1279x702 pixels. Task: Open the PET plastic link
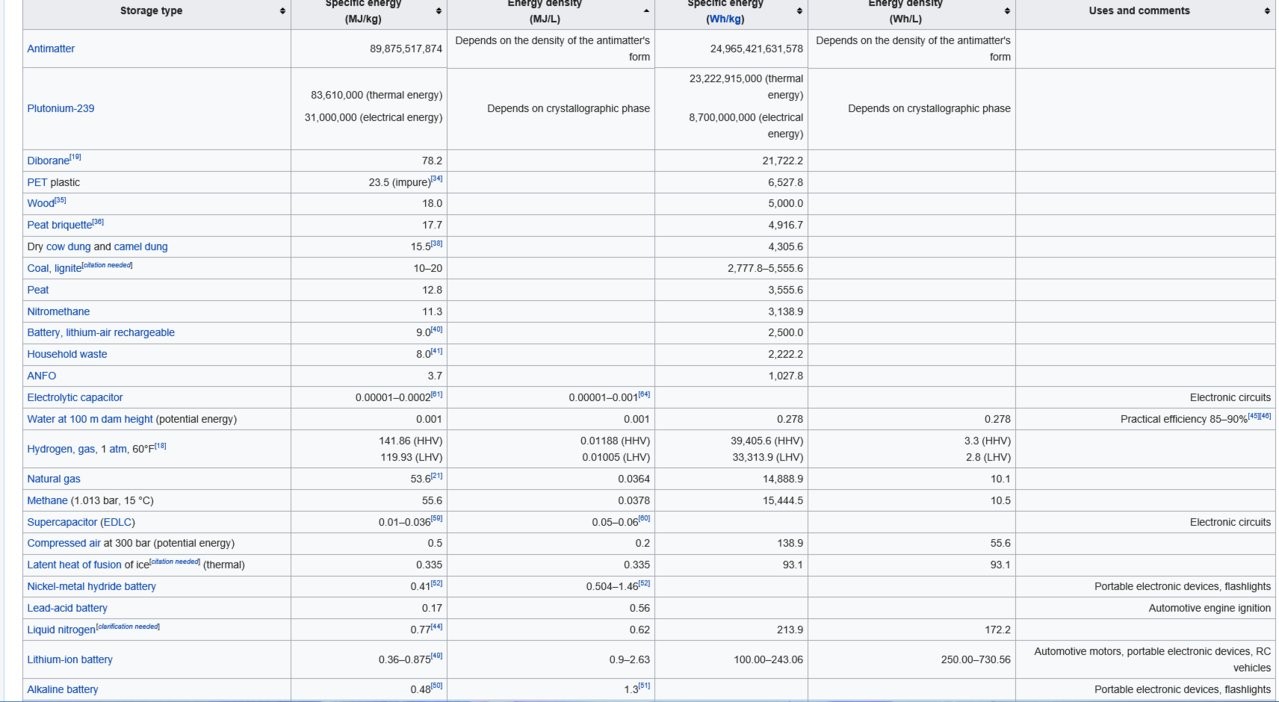[37, 183]
